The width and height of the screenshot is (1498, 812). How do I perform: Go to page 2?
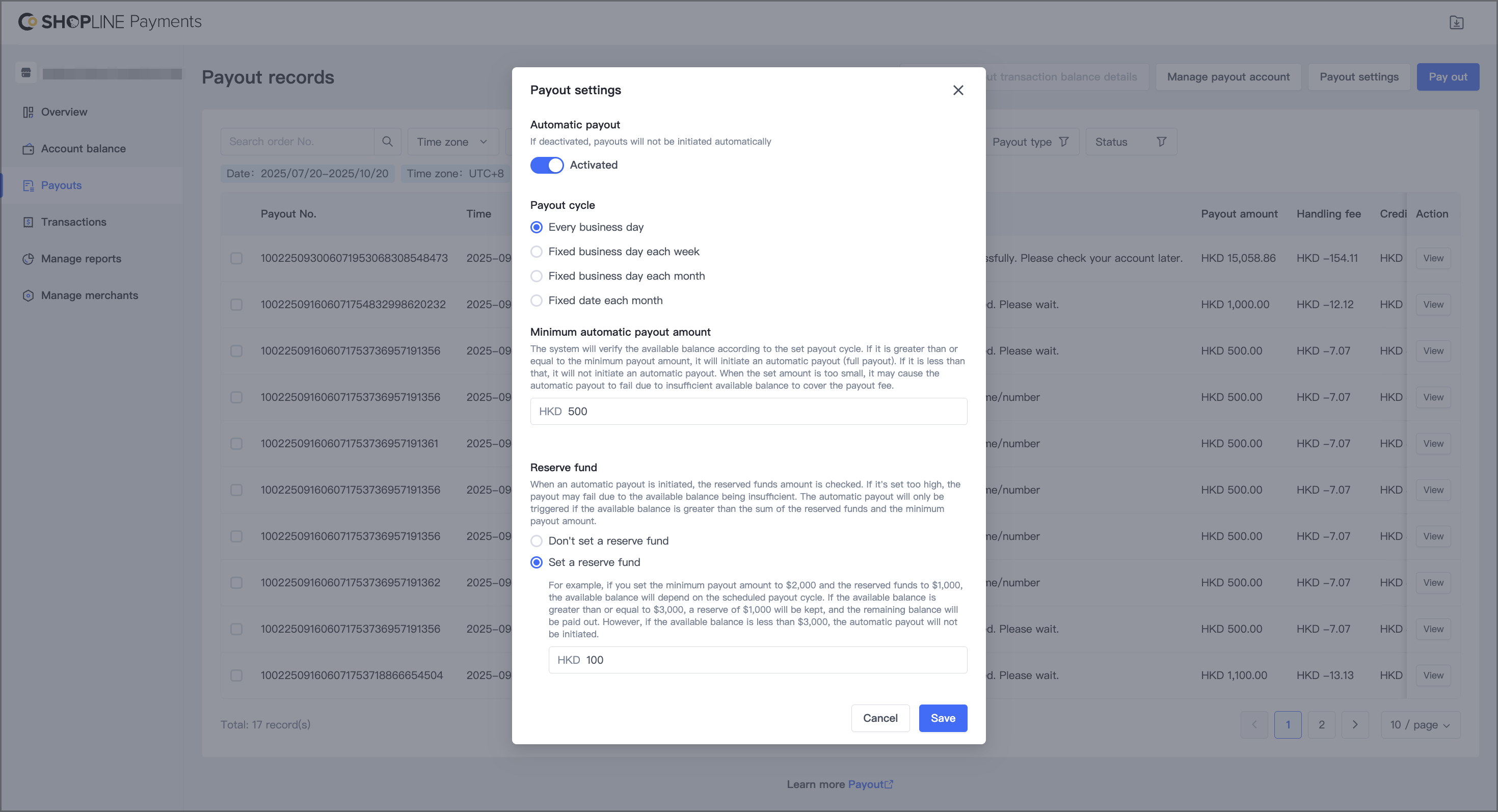[1321, 724]
